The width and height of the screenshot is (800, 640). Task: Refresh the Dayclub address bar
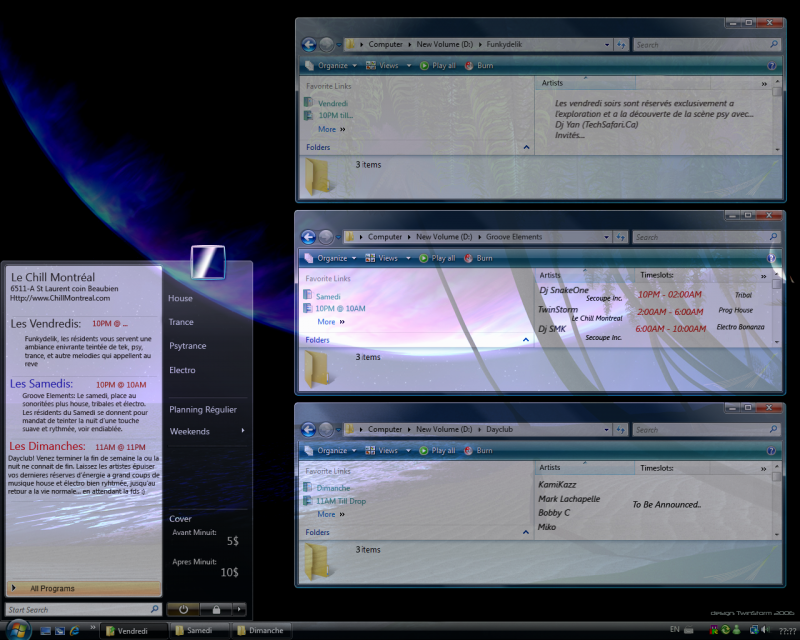(x=620, y=430)
